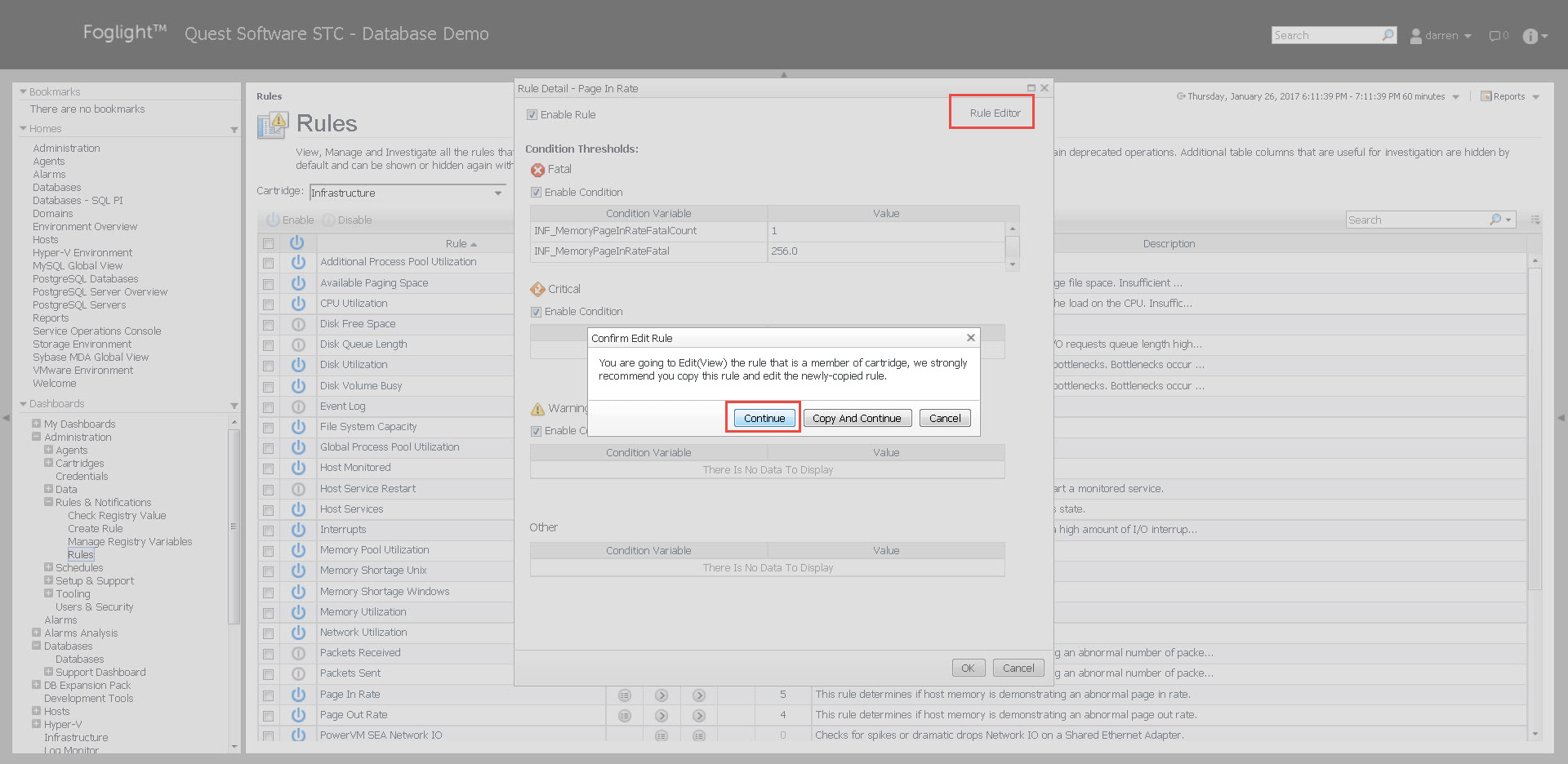1568x764 pixels.
Task: Click the Rules page warning icon
Action: (273, 125)
